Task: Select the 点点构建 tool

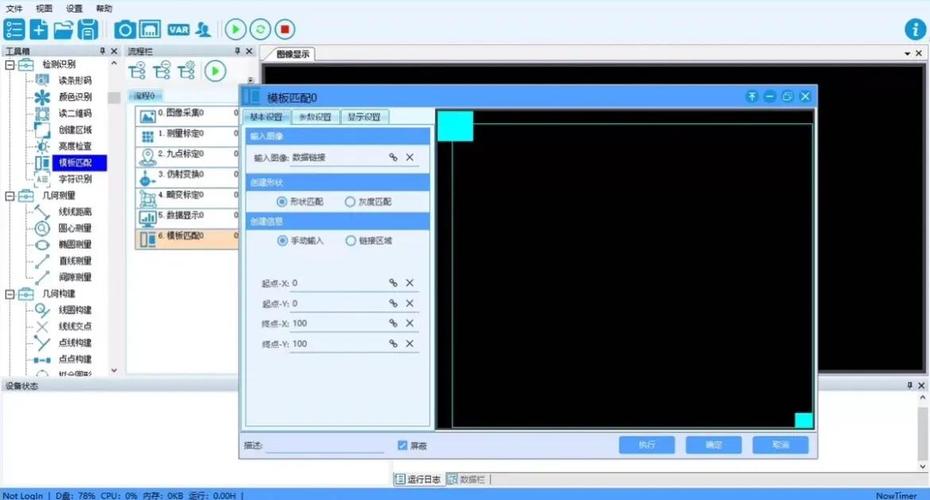Action: click(x=75, y=359)
